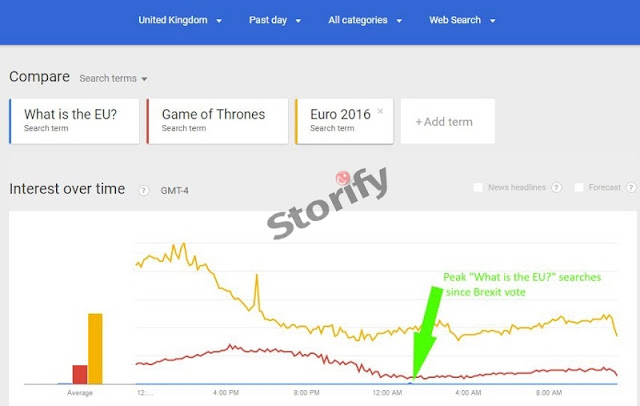
Task: Open the Web Search type dropdown
Action: pyautogui.click(x=462, y=20)
